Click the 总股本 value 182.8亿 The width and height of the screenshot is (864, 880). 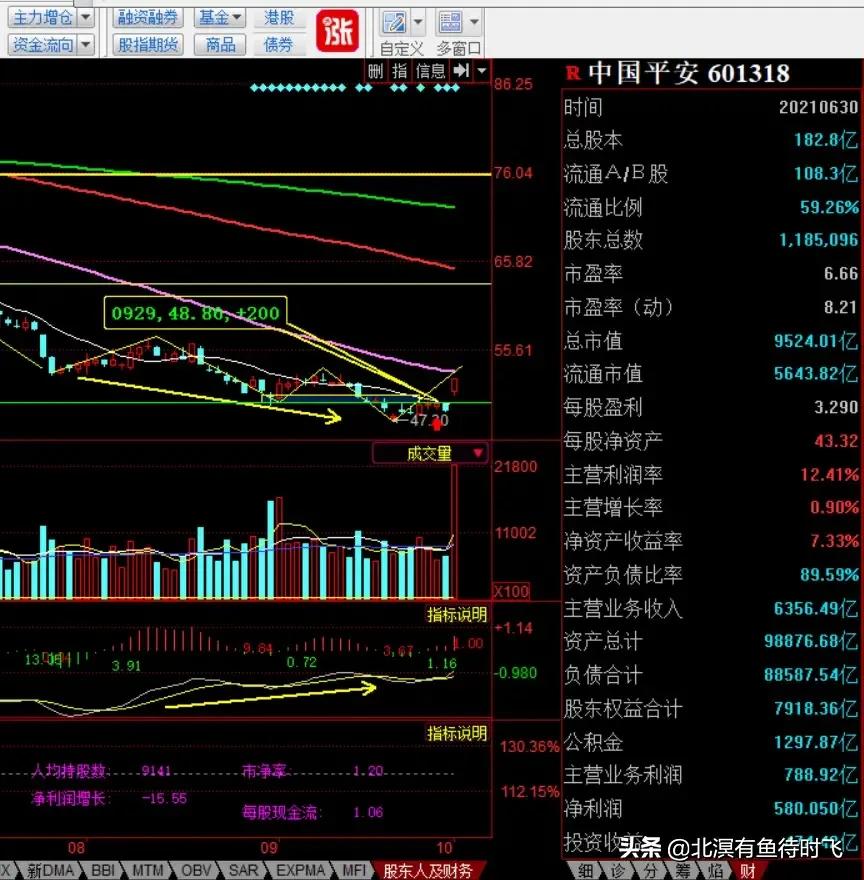(x=826, y=140)
